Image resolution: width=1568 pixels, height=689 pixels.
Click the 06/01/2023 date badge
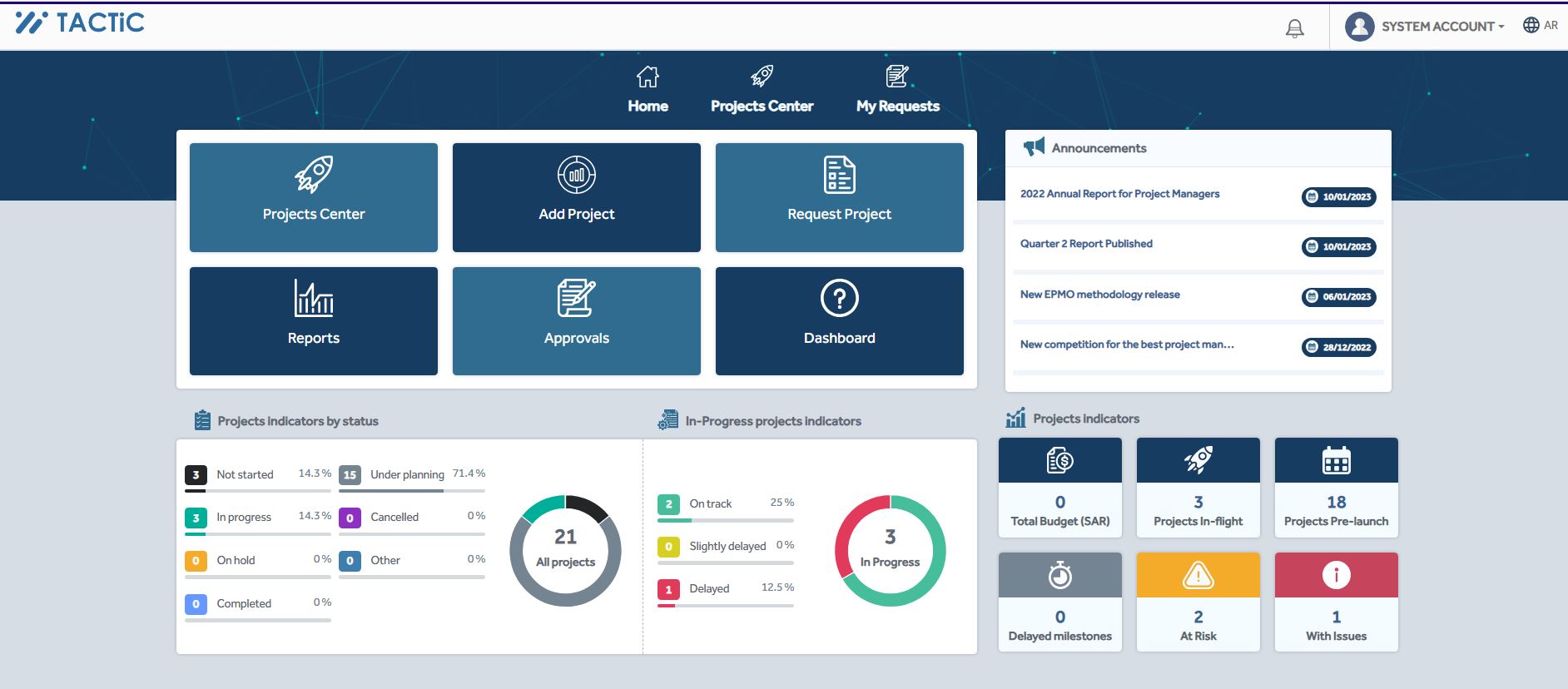click(x=1339, y=297)
